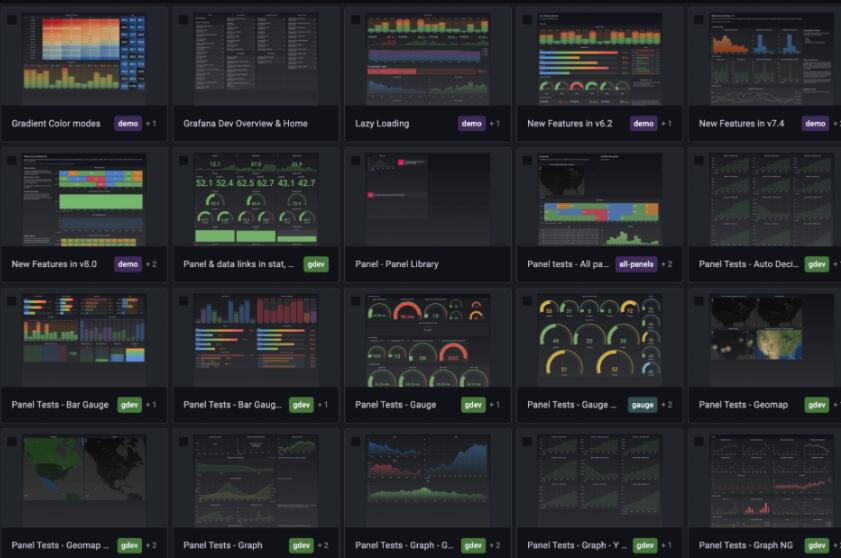Click the demo tag on New Features in v8.0

(x=128, y=264)
